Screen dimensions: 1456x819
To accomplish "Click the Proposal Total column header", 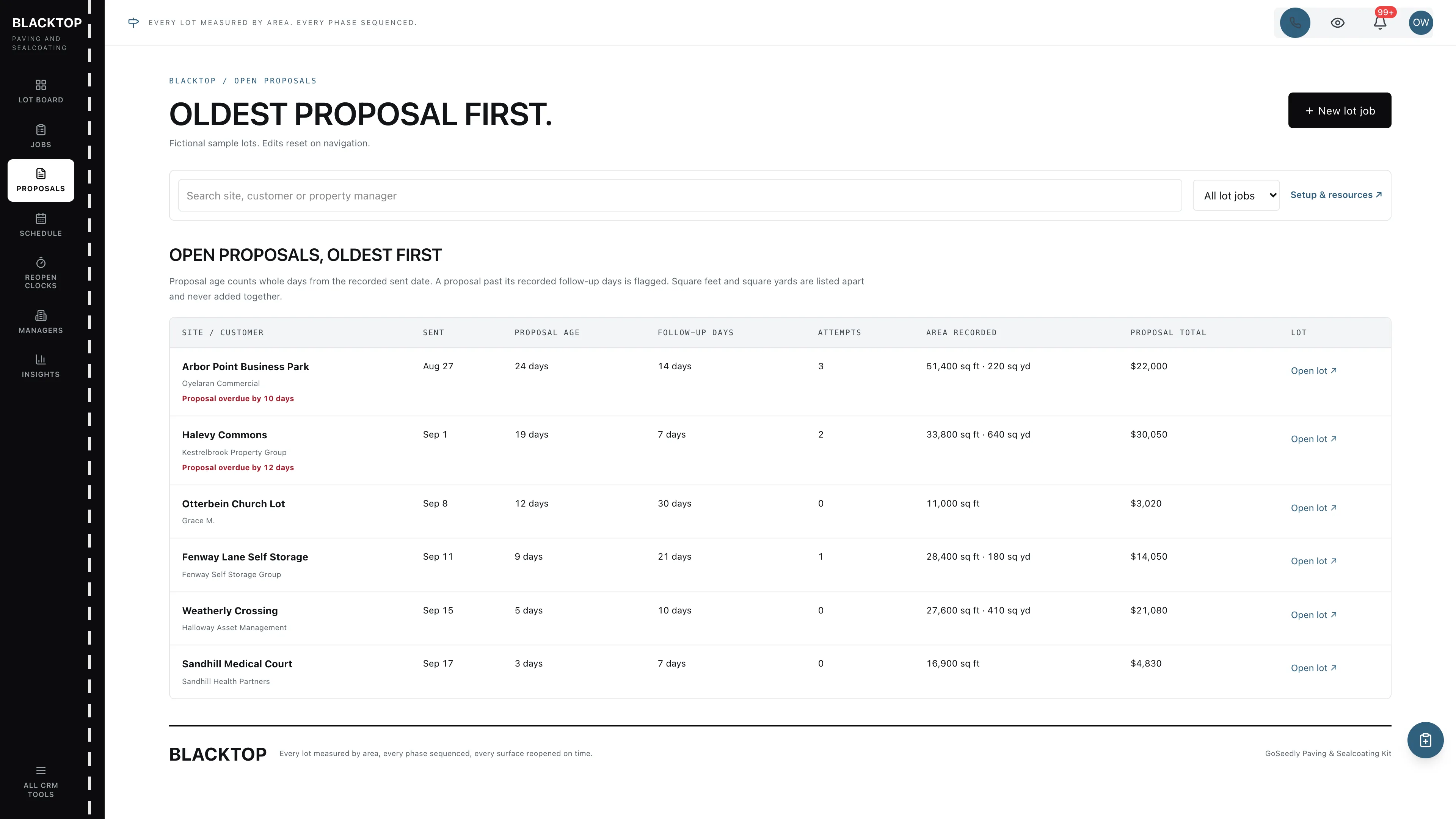I will pos(1168,333).
